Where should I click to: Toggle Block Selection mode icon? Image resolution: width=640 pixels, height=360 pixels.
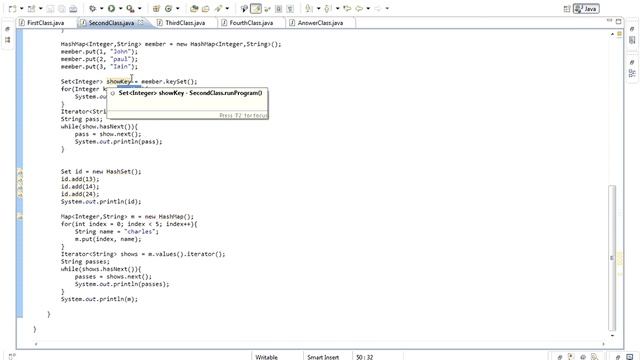(278, 9)
